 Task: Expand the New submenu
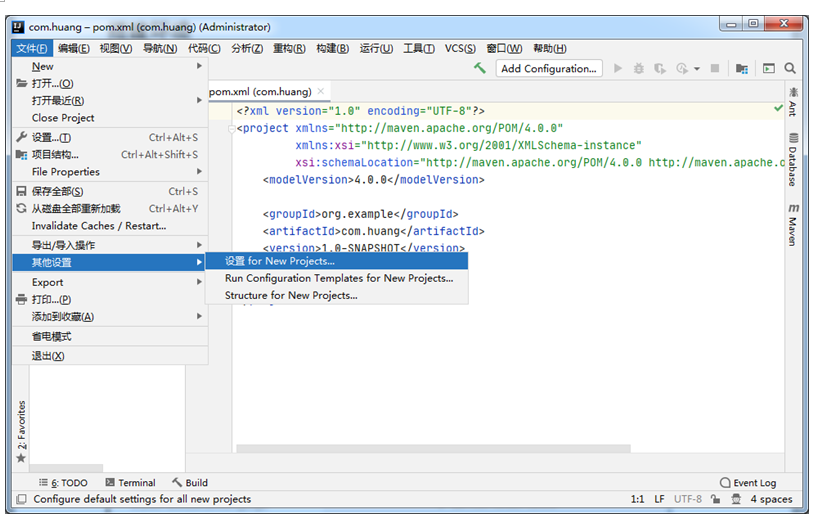[x=110, y=66]
